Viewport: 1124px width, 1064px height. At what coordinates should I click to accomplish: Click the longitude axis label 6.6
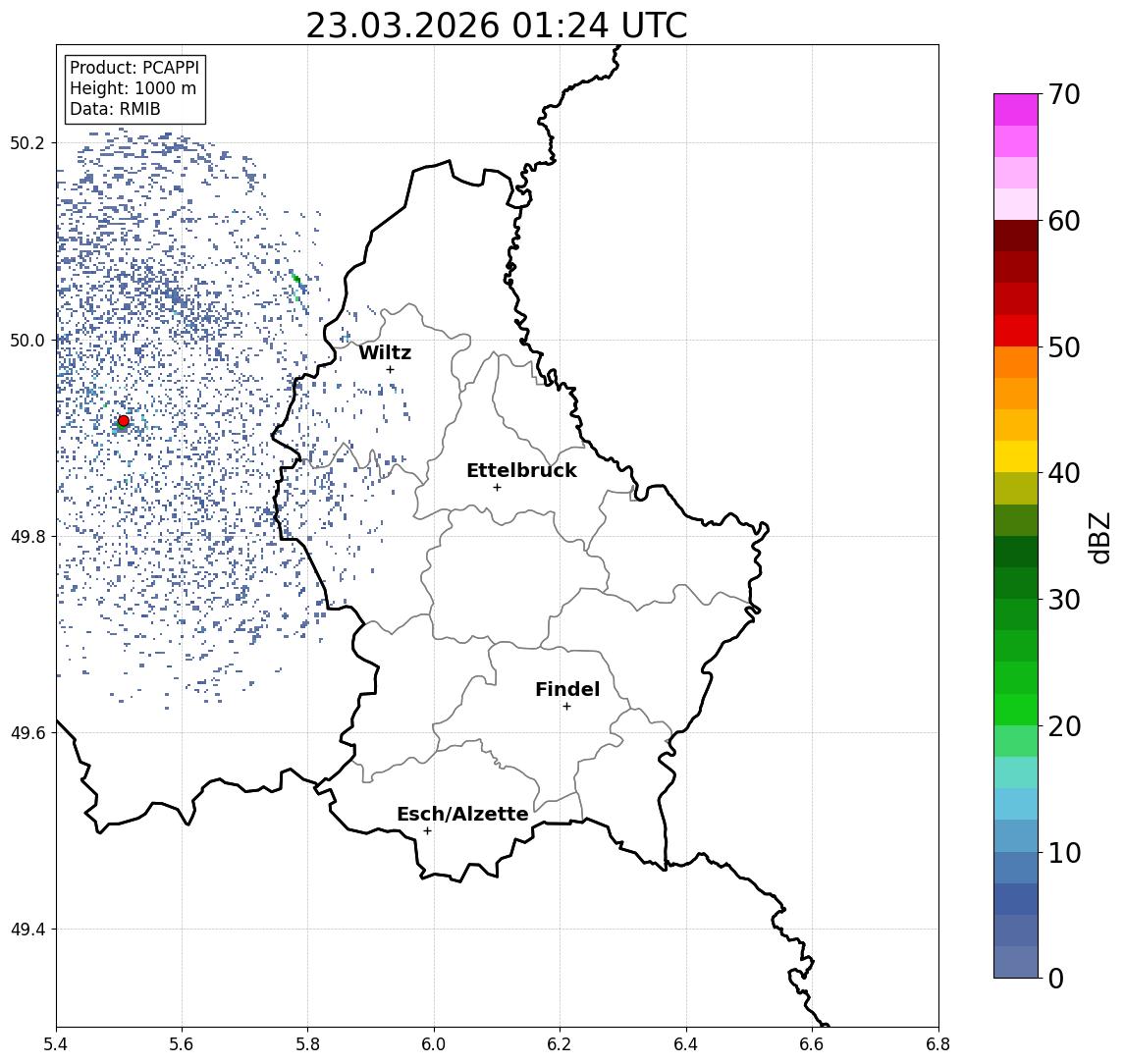812,1044
